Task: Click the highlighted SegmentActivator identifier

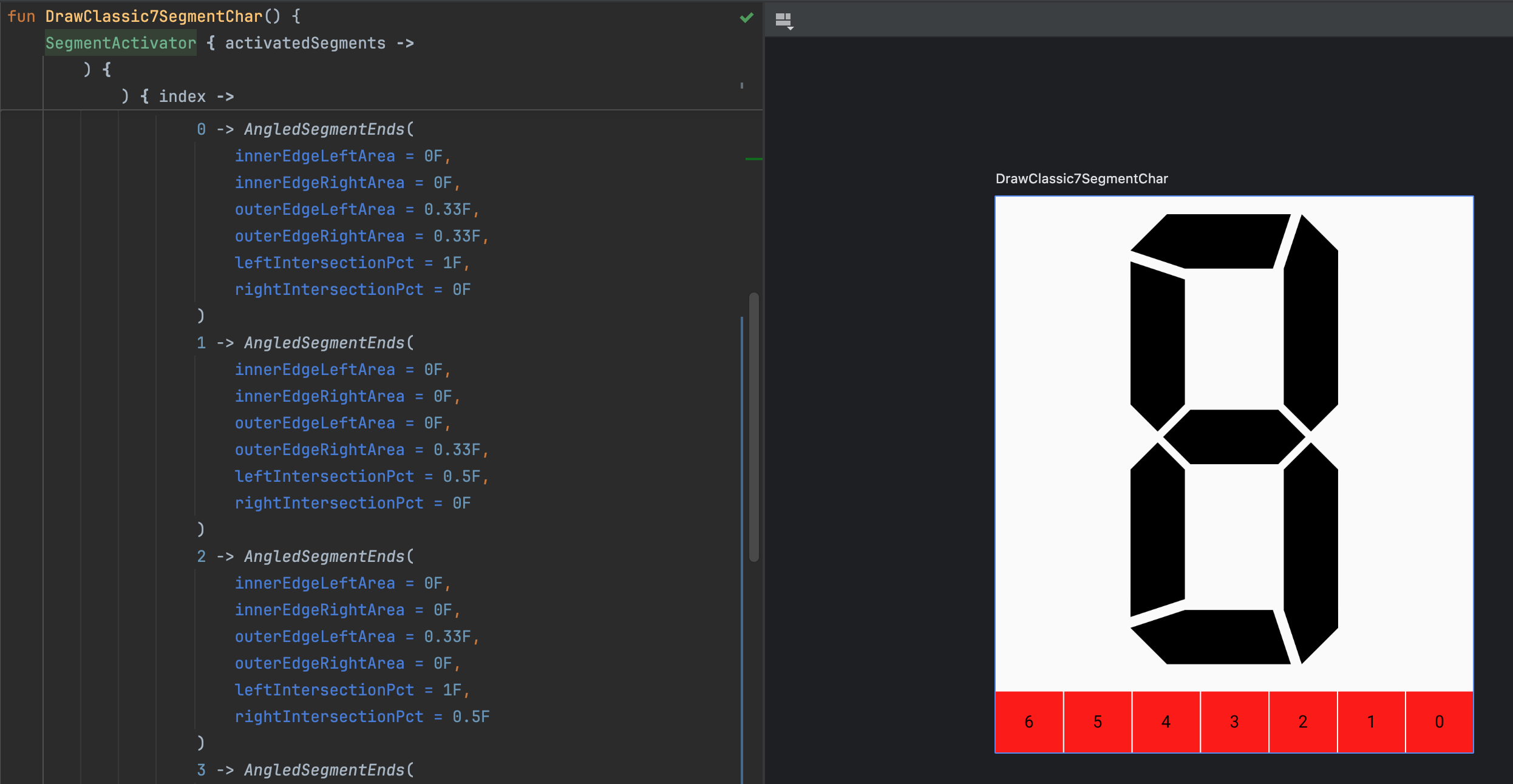Action: (121, 43)
